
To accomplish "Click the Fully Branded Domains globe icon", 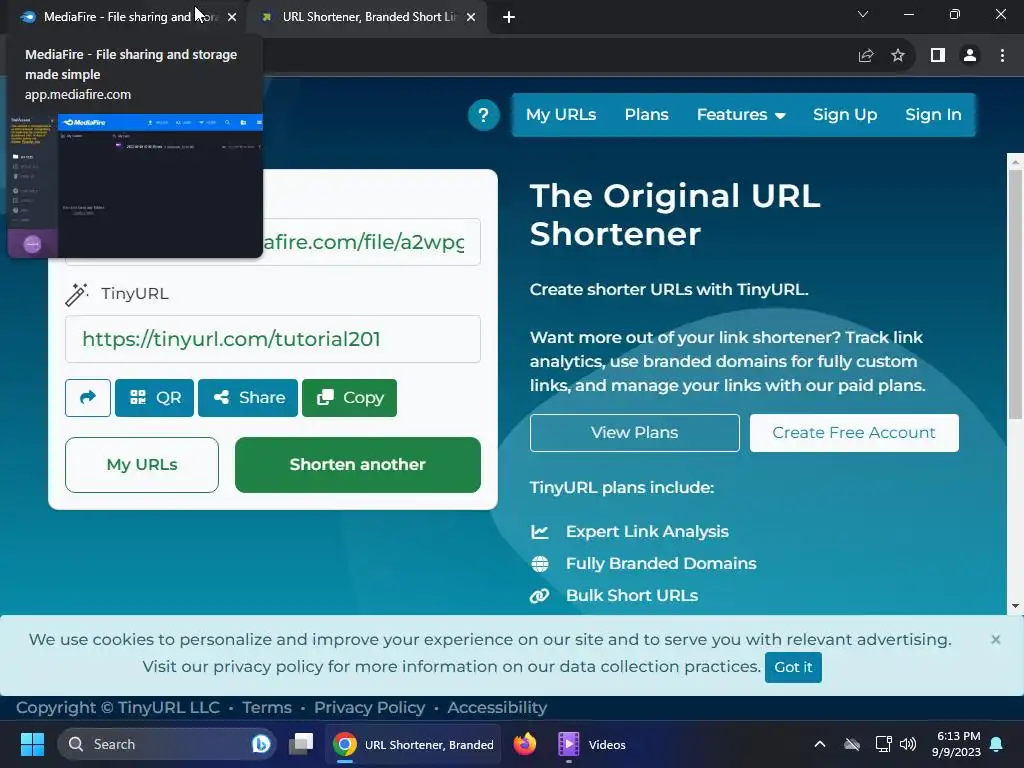I will point(540,564).
